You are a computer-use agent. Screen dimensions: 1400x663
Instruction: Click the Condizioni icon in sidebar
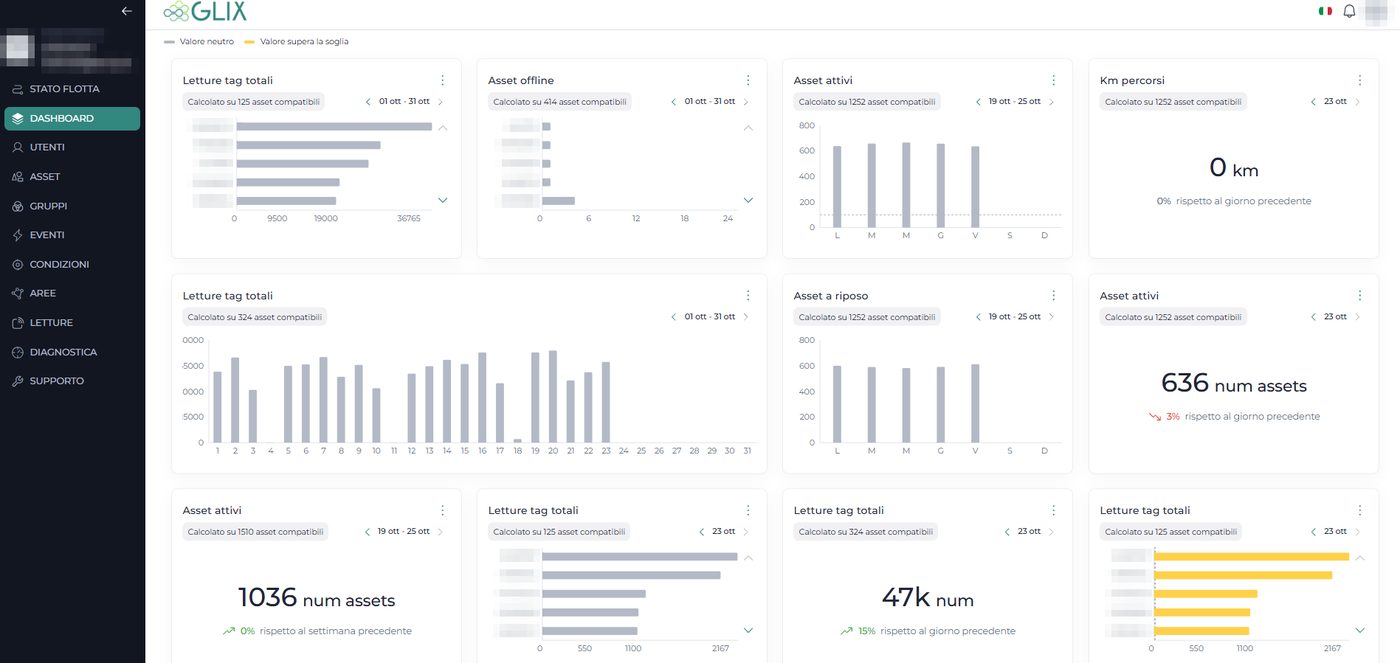(x=18, y=264)
